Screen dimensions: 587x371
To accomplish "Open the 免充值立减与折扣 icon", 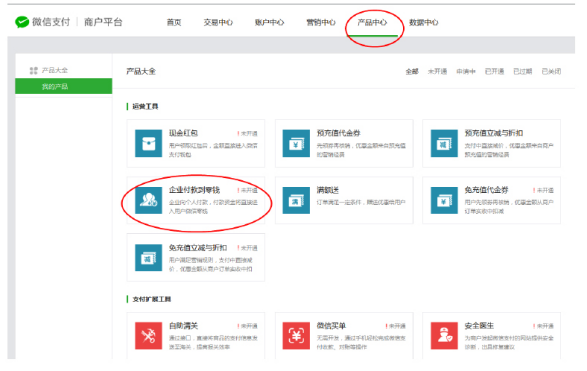I will point(149,258).
